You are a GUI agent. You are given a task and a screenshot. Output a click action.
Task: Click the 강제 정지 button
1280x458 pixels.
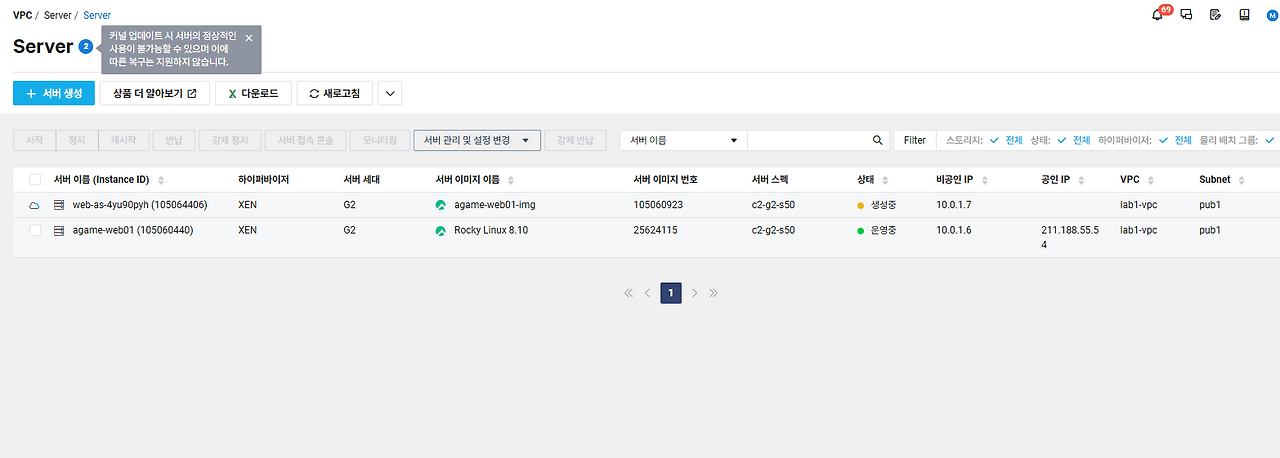tap(230, 140)
